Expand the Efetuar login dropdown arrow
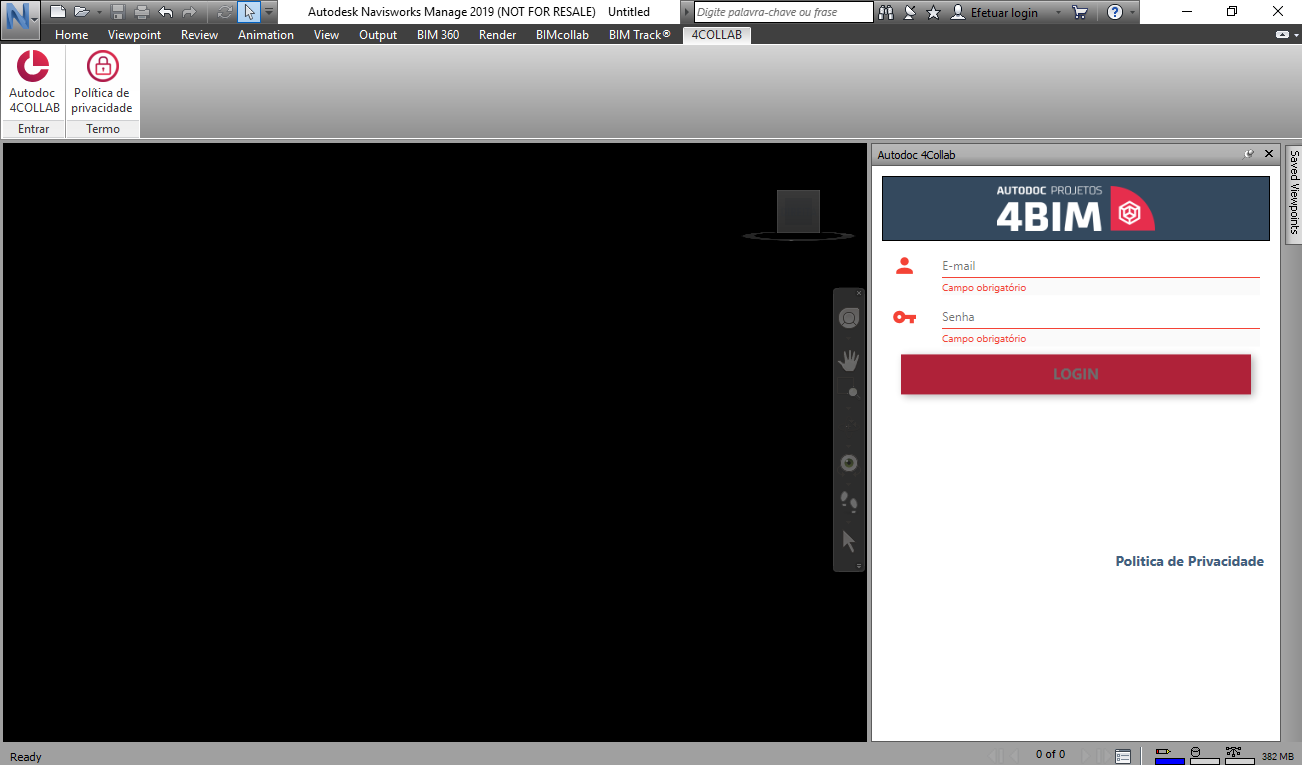The height and width of the screenshot is (765, 1302). point(1058,13)
